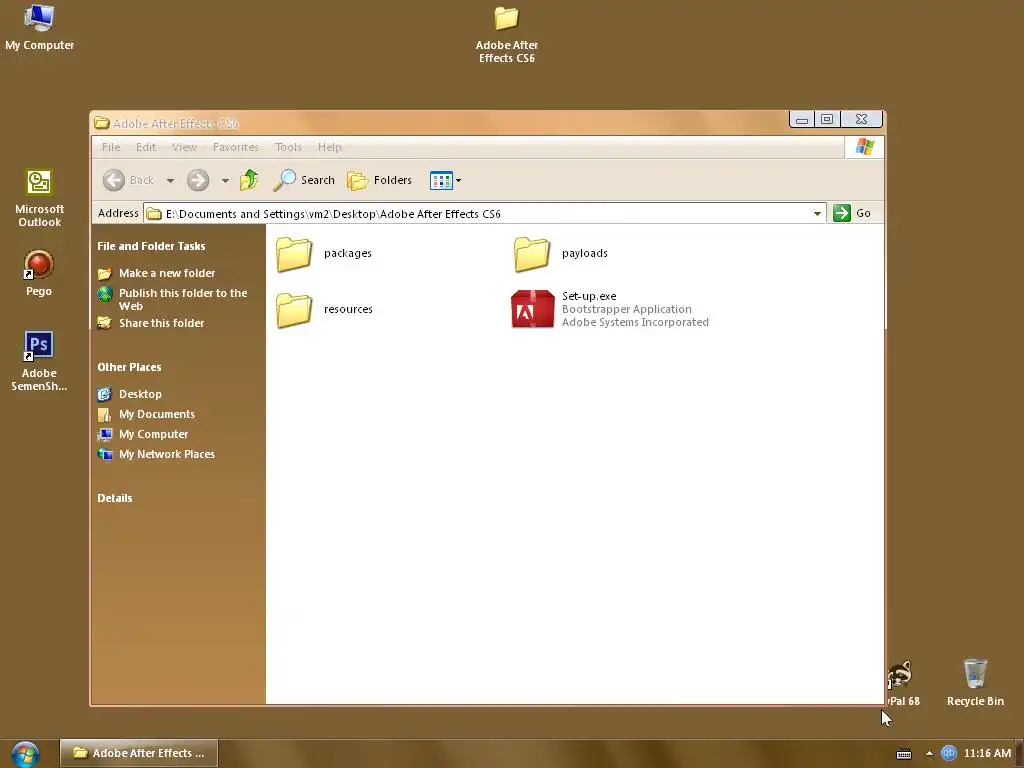
Task: Go to Desktop in Other Places
Action: coord(140,394)
